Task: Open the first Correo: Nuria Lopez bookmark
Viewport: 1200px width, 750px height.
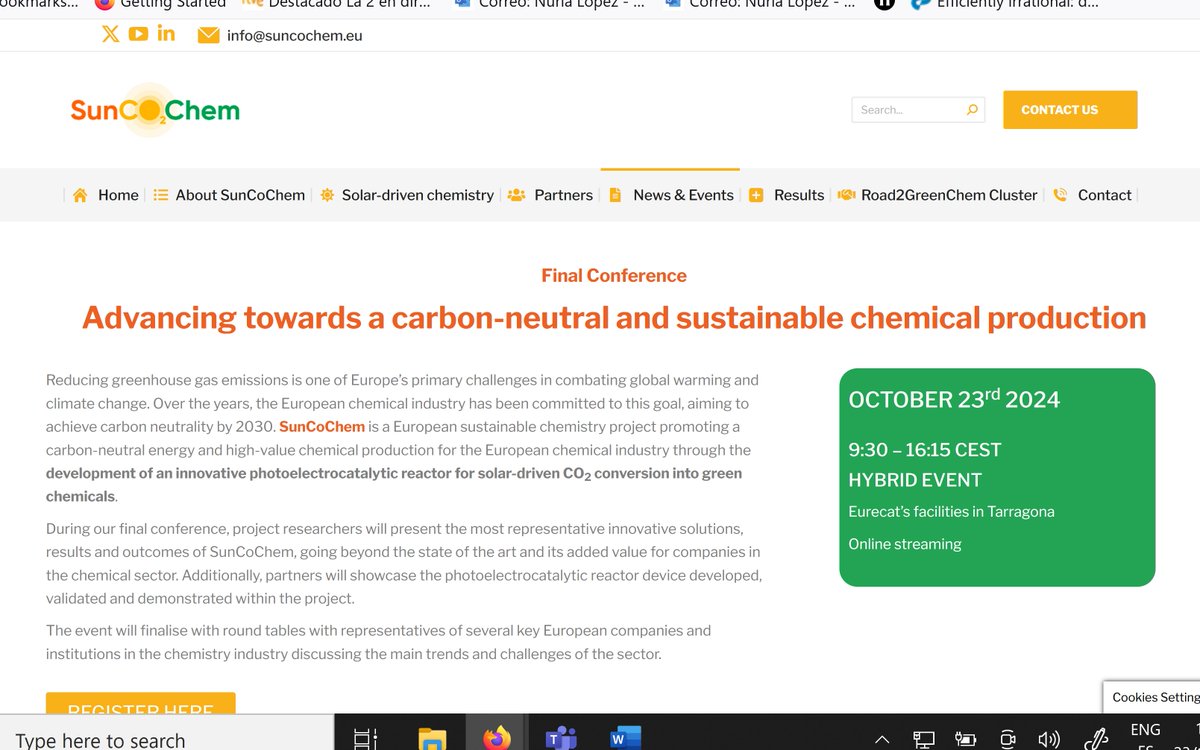Action: (x=548, y=5)
